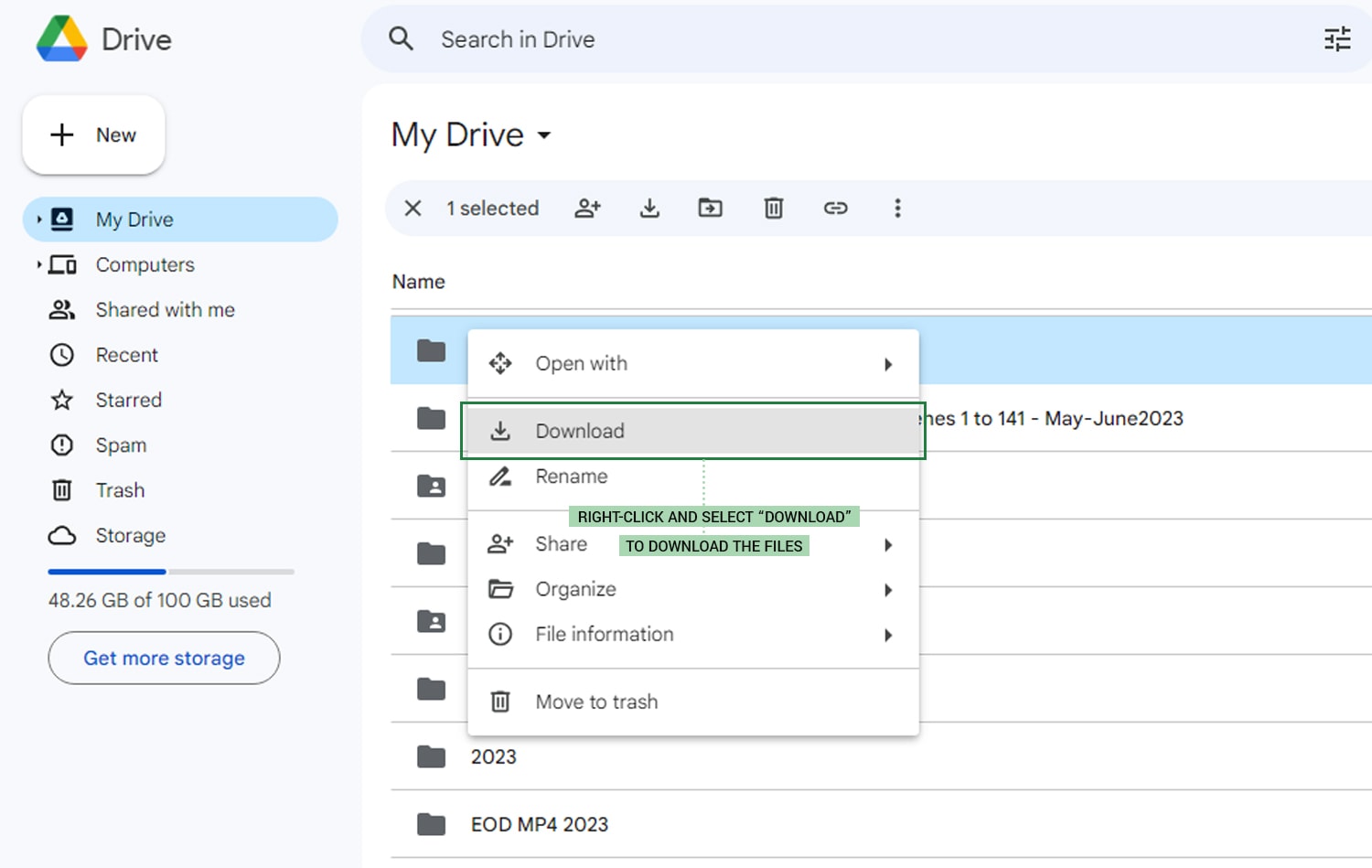Click the Get more storage button
Image resolution: width=1372 pixels, height=868 pixels.
[164, 658]
